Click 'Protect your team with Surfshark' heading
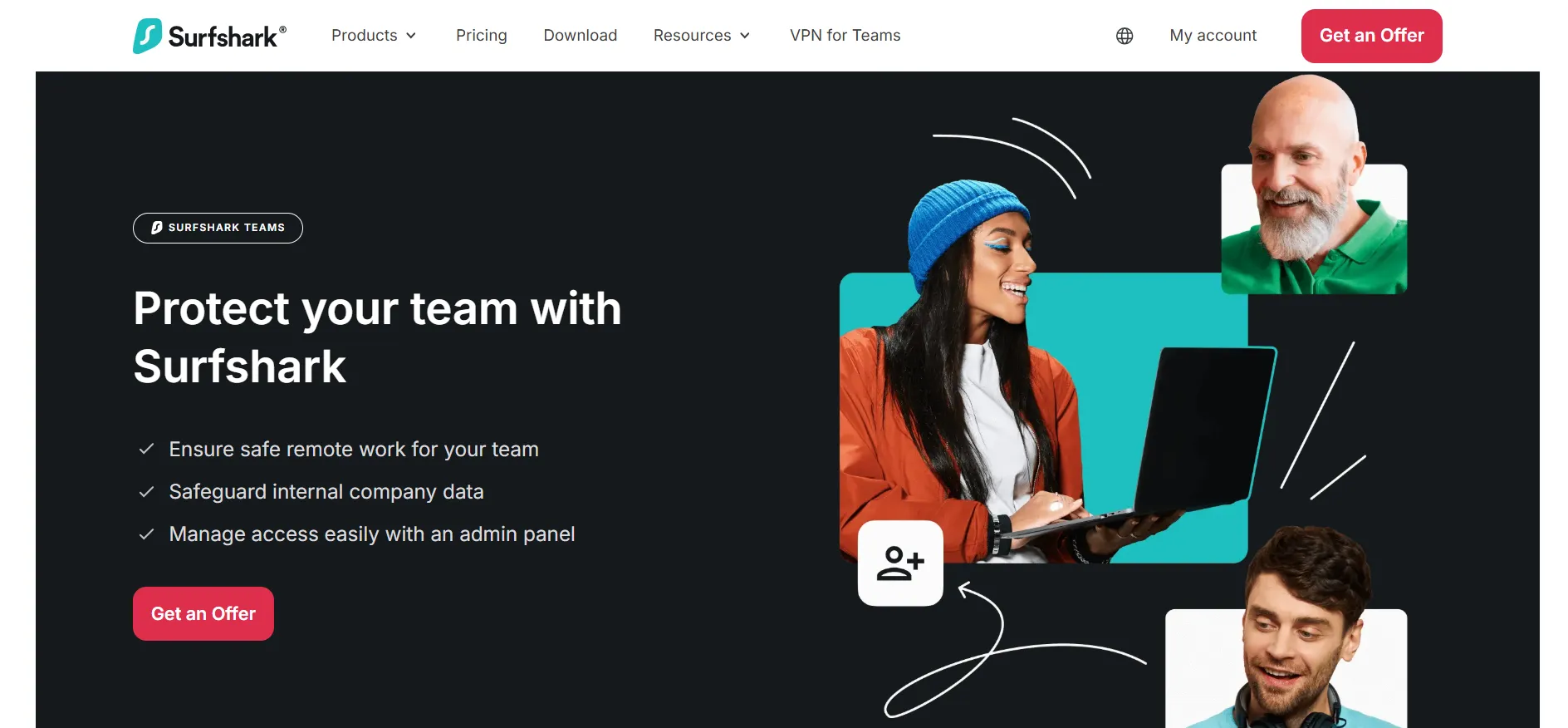 378,337
